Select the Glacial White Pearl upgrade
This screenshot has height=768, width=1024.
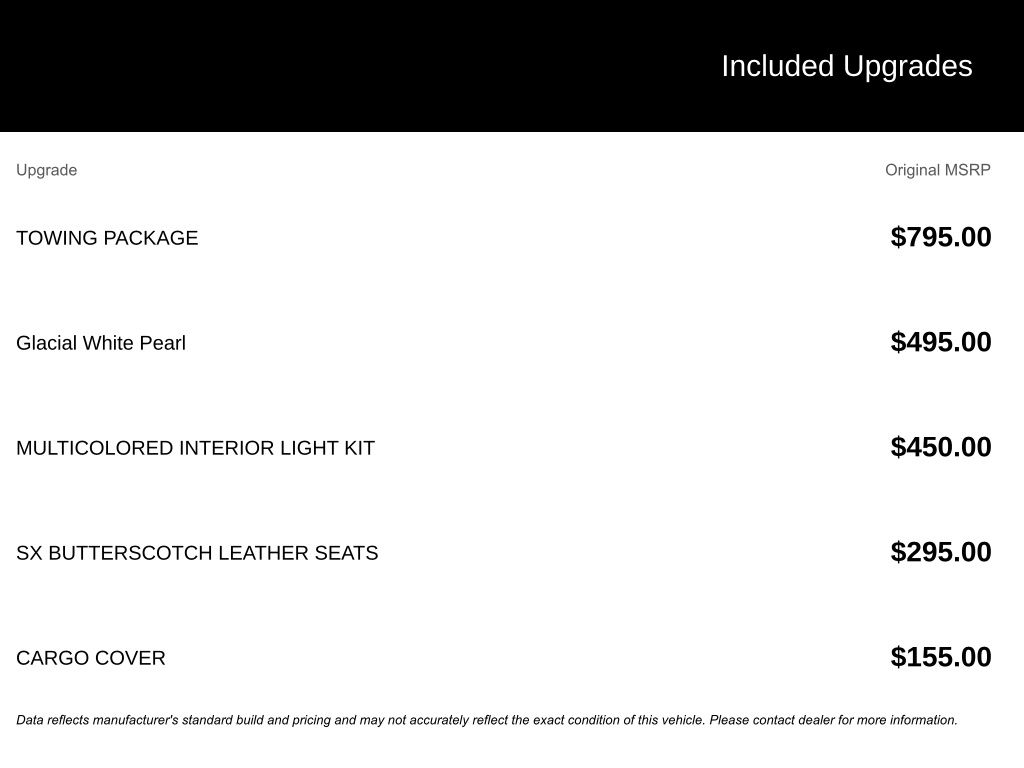pyautogui.click(x=101, y=343)
